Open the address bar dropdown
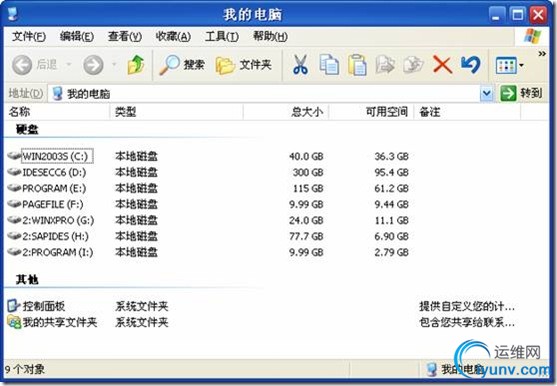557x386 pixels. click(x=486, y=94)
